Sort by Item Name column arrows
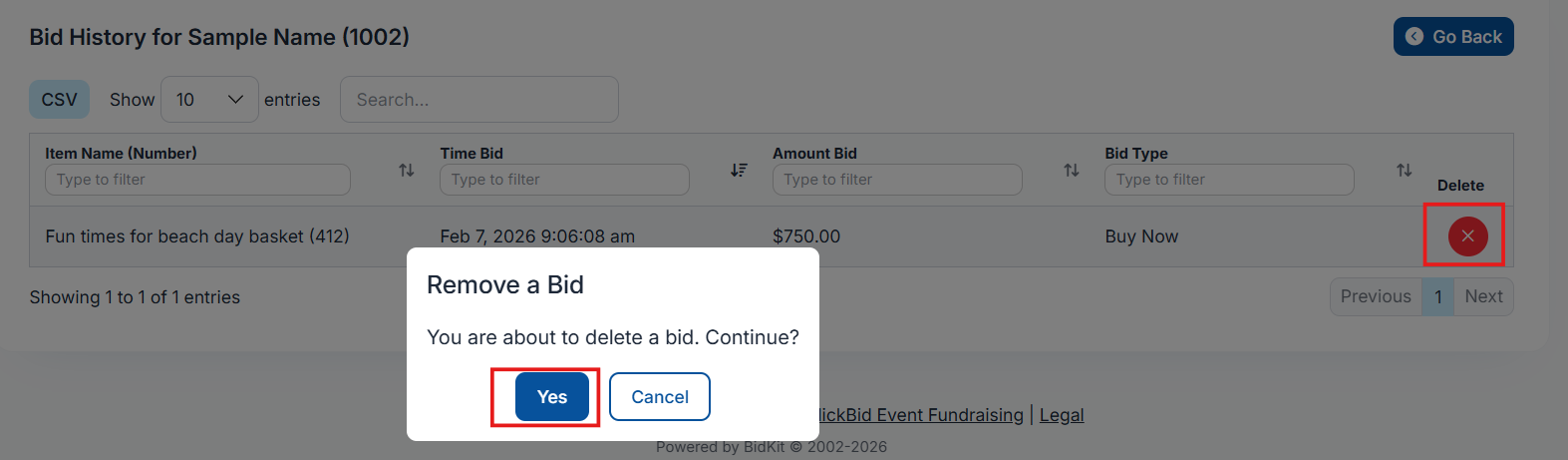Screen dimensions: 1568x460 (x=407, y=171)
